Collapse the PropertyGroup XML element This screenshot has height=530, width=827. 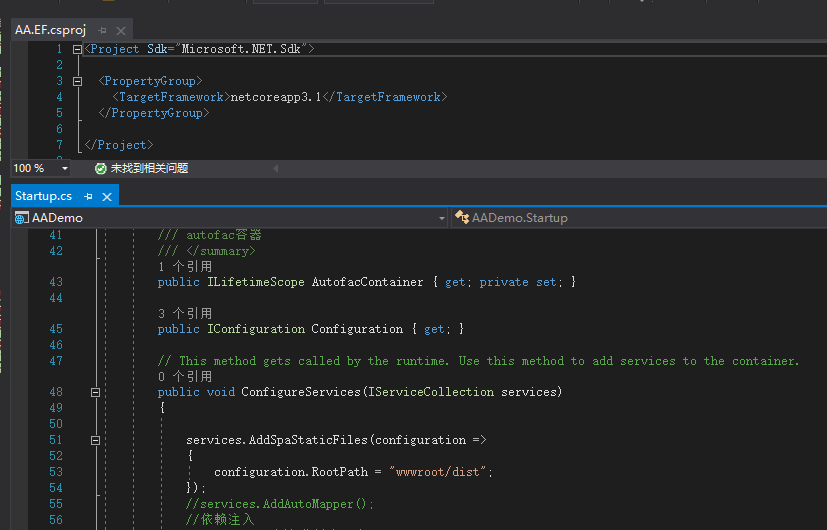(x=78, y=81)
